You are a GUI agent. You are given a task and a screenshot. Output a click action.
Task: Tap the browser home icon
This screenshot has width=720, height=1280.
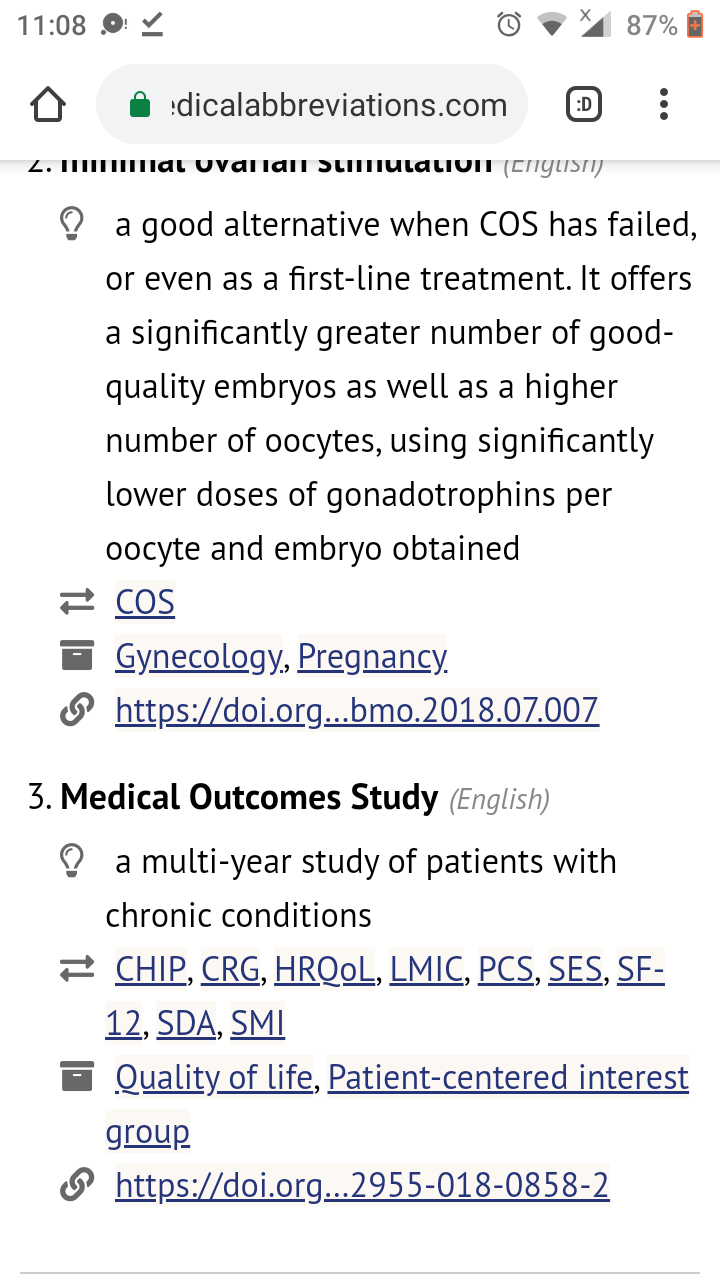click(48, 104)
